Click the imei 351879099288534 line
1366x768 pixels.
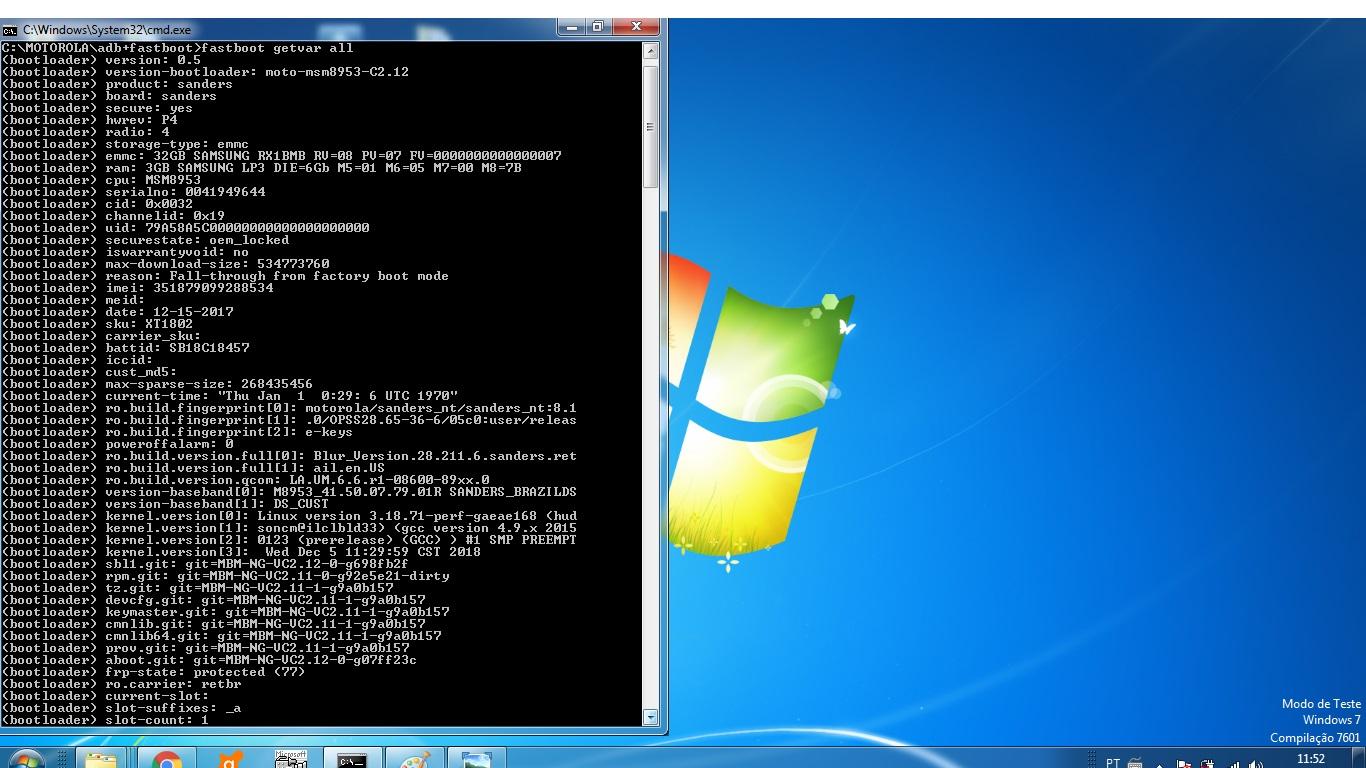[x=138, y=288]
